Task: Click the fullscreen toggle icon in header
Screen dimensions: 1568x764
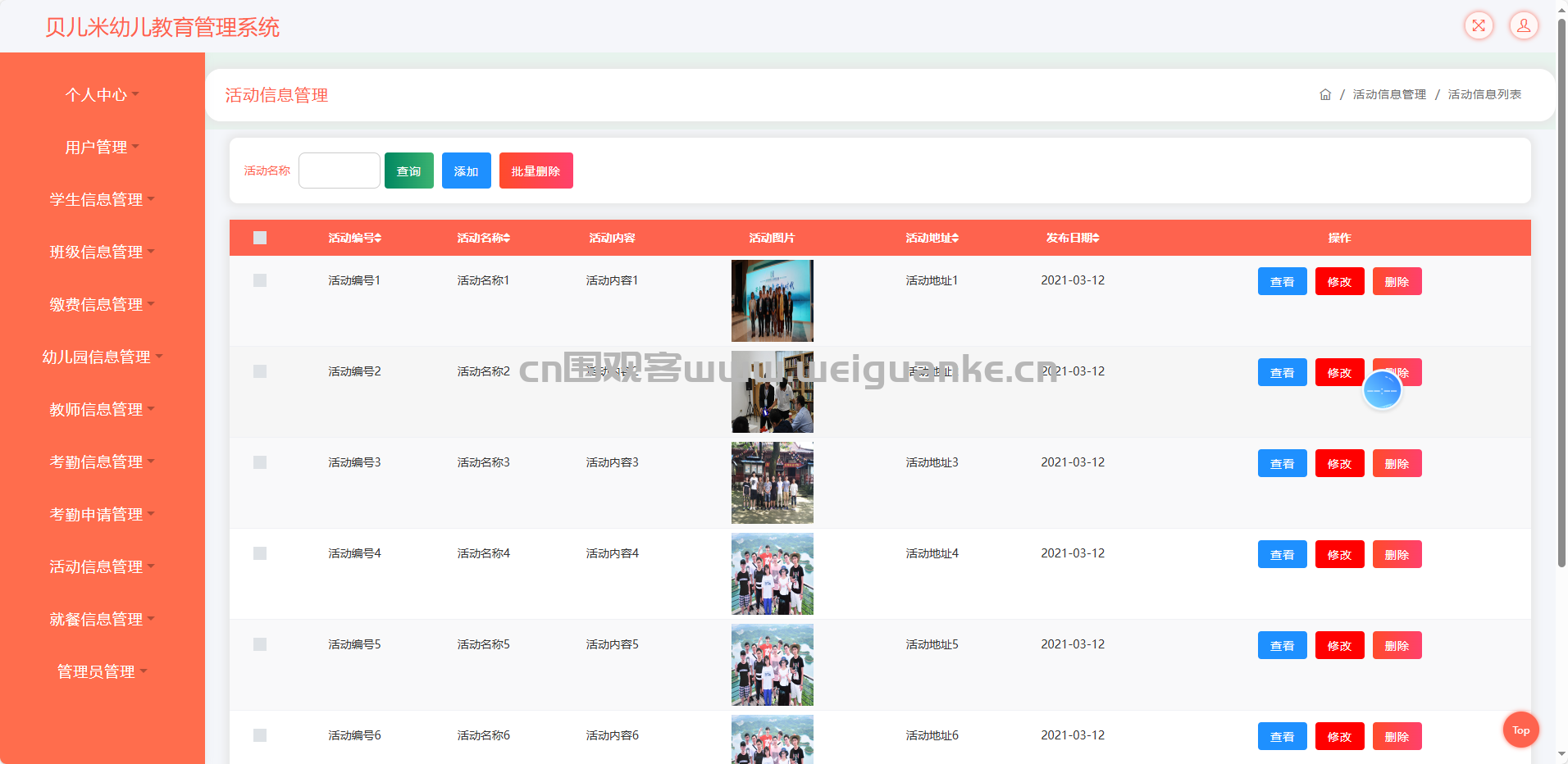Action: [1479, 25]
